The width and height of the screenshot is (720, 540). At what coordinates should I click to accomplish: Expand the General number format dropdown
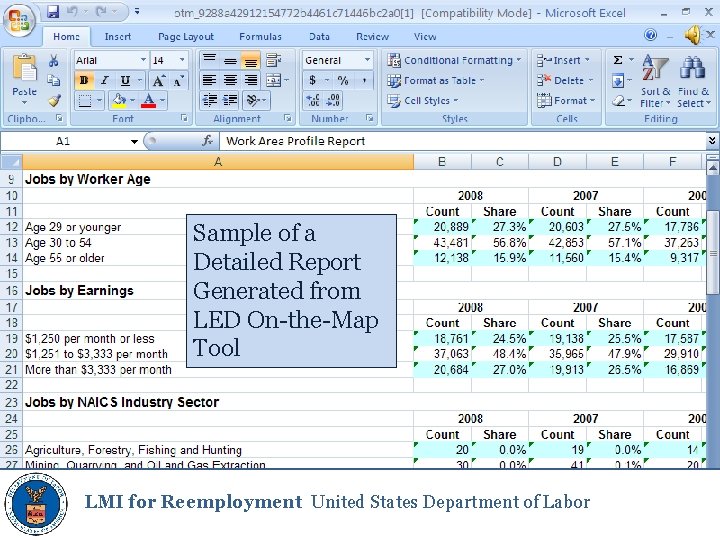367,60
